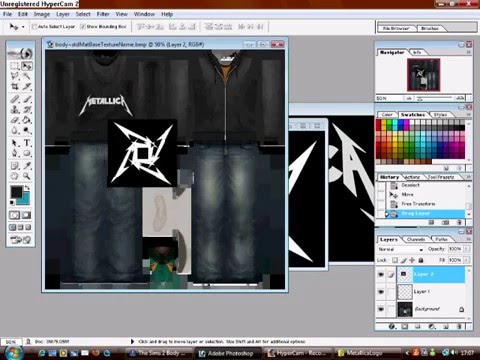The width and height of the screenshot is (480, 360).
Task: Select the Brush tool
Action: (x=27, y=99)
